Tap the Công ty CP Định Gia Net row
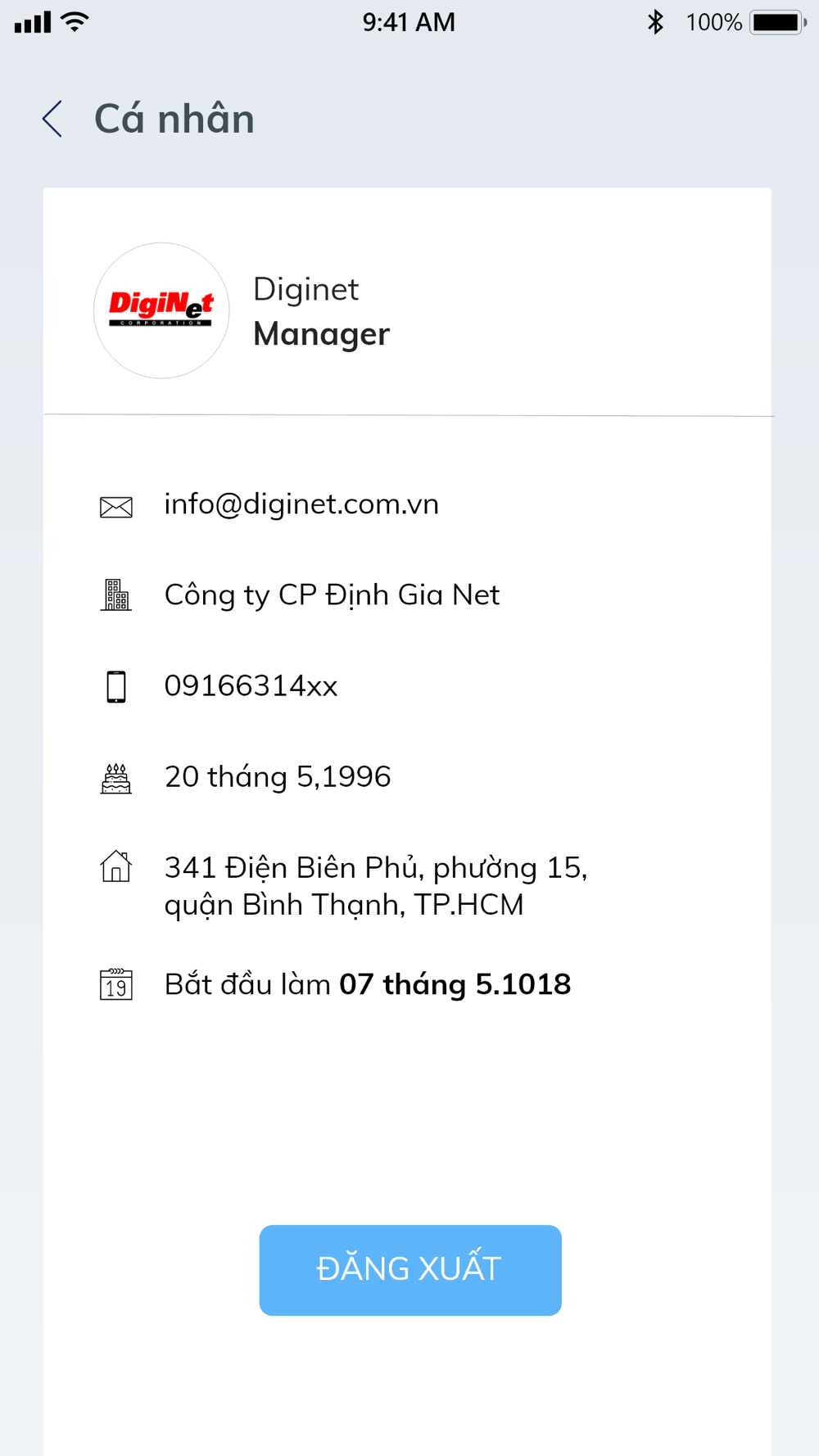This screenshot has width=819, height=1456. tap(332, 595)
